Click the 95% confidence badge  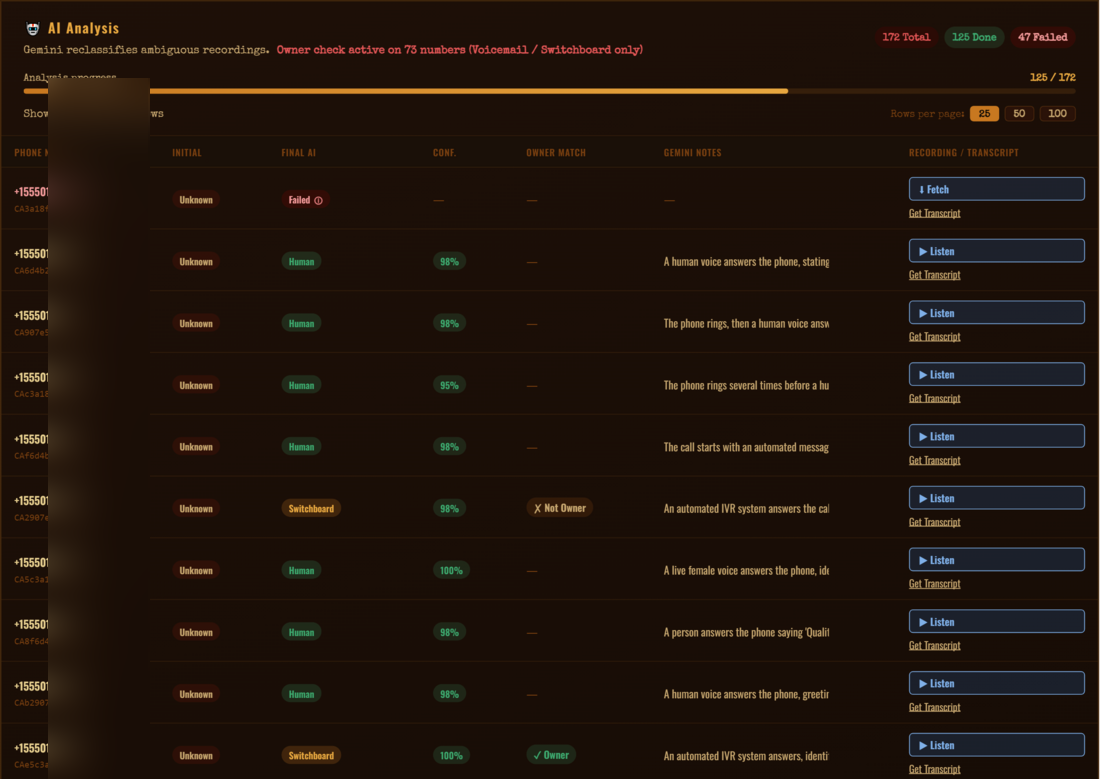tap(449, 385)
